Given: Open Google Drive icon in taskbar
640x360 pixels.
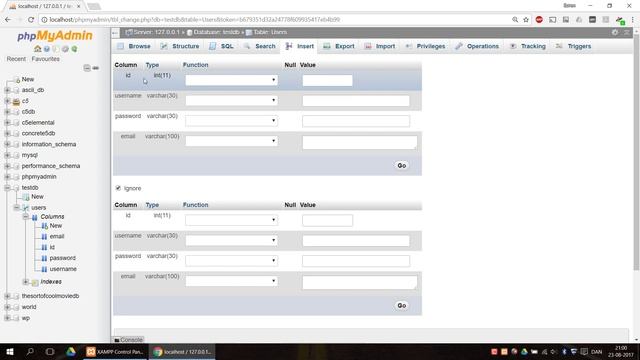Looking at the screenshot, I should pos(71,351).
